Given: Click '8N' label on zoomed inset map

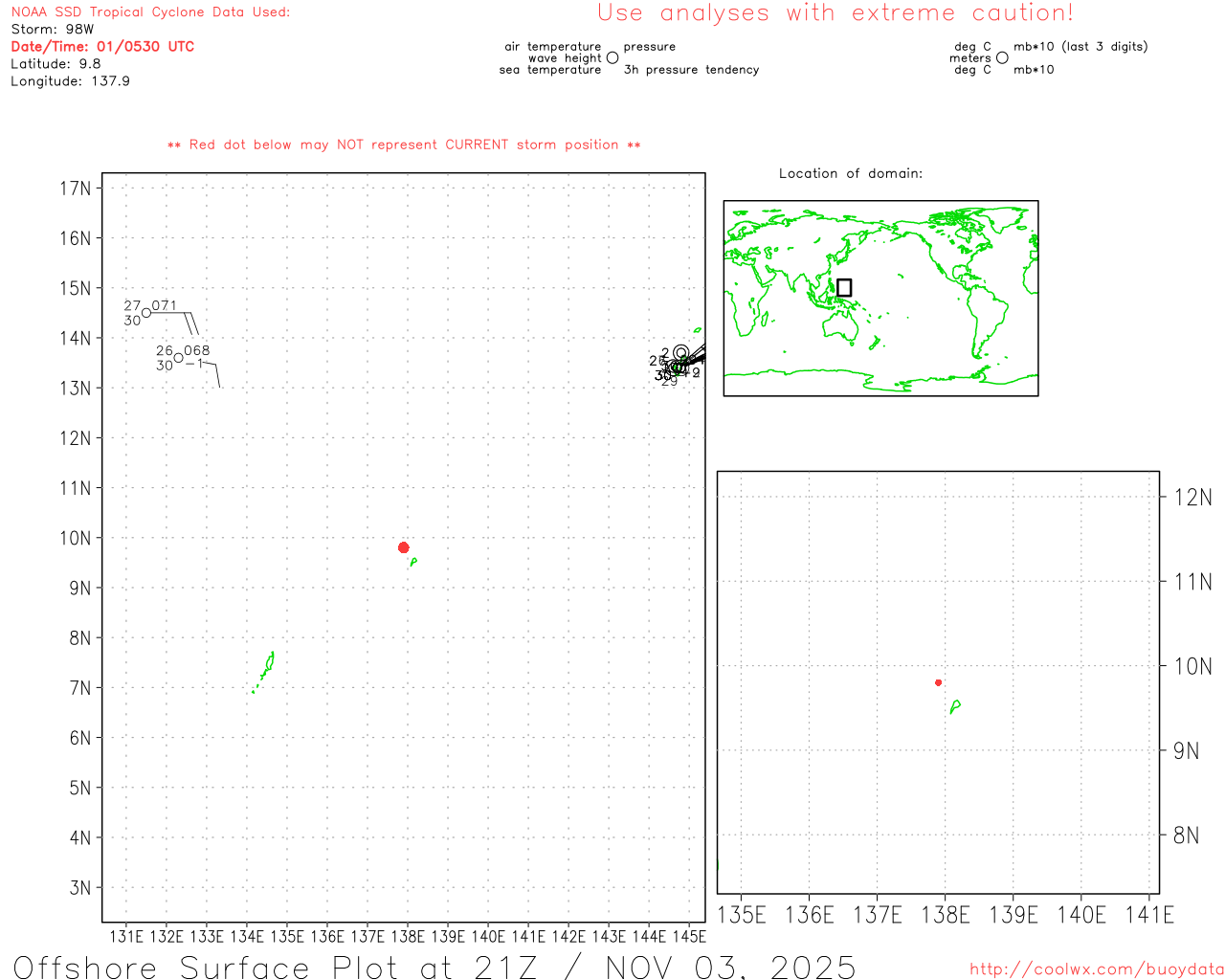Looking at the screenshot, I should (1187, 835).
